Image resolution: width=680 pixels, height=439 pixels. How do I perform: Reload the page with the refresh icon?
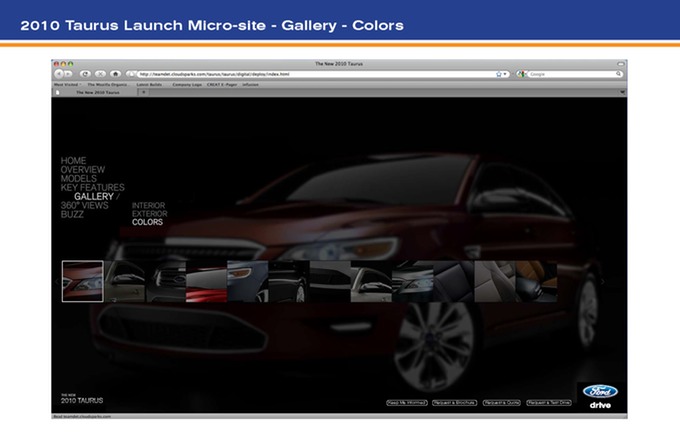point(85,74)
